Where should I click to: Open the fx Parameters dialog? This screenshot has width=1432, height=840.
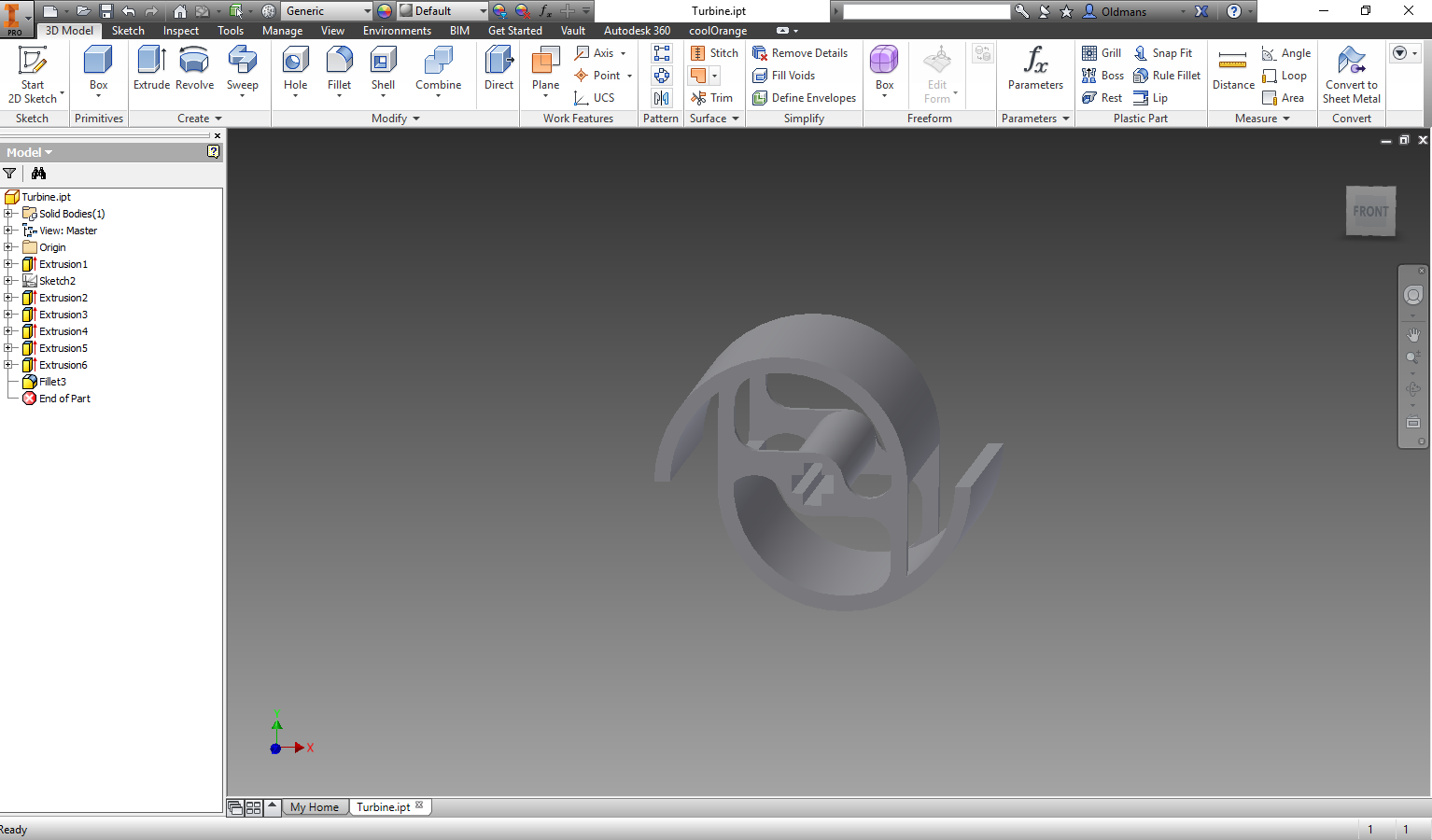pyautogui.click(x=1035, y=68)
